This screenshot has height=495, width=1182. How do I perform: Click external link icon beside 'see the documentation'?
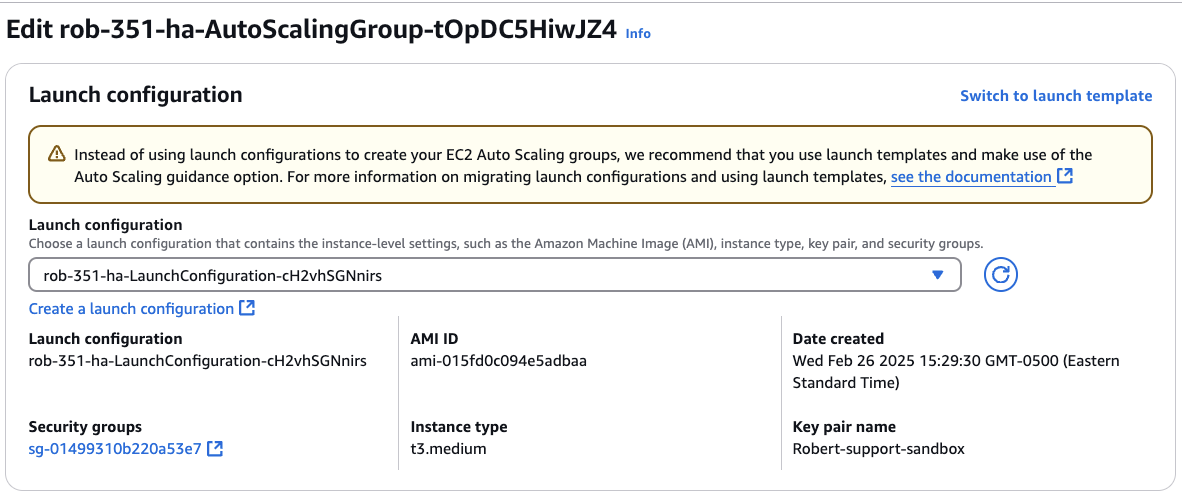pyautogui.click(x=1065, y=177)
